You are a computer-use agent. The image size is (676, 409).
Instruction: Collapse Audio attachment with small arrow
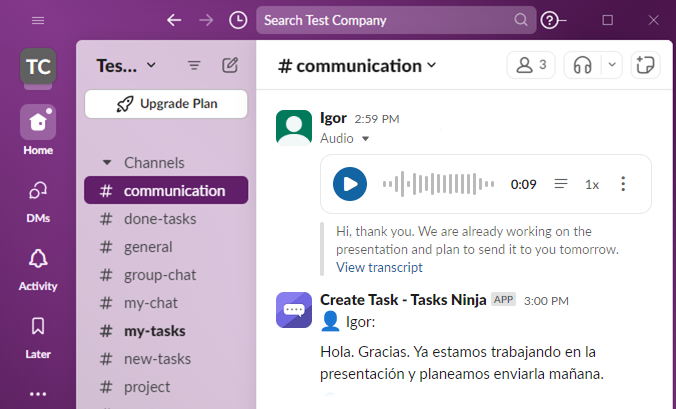coord(366,139)
